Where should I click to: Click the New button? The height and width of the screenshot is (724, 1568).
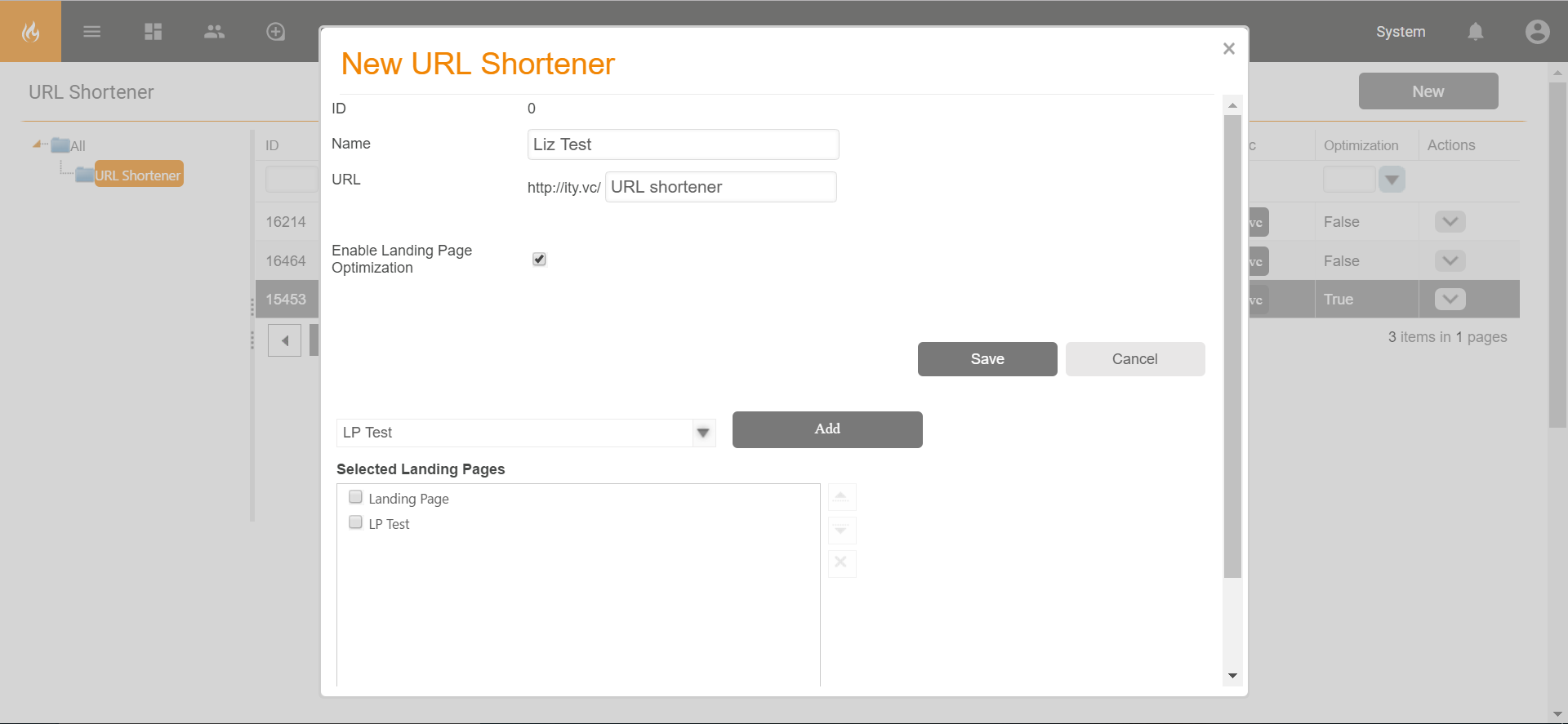[x=1428, y=91]
